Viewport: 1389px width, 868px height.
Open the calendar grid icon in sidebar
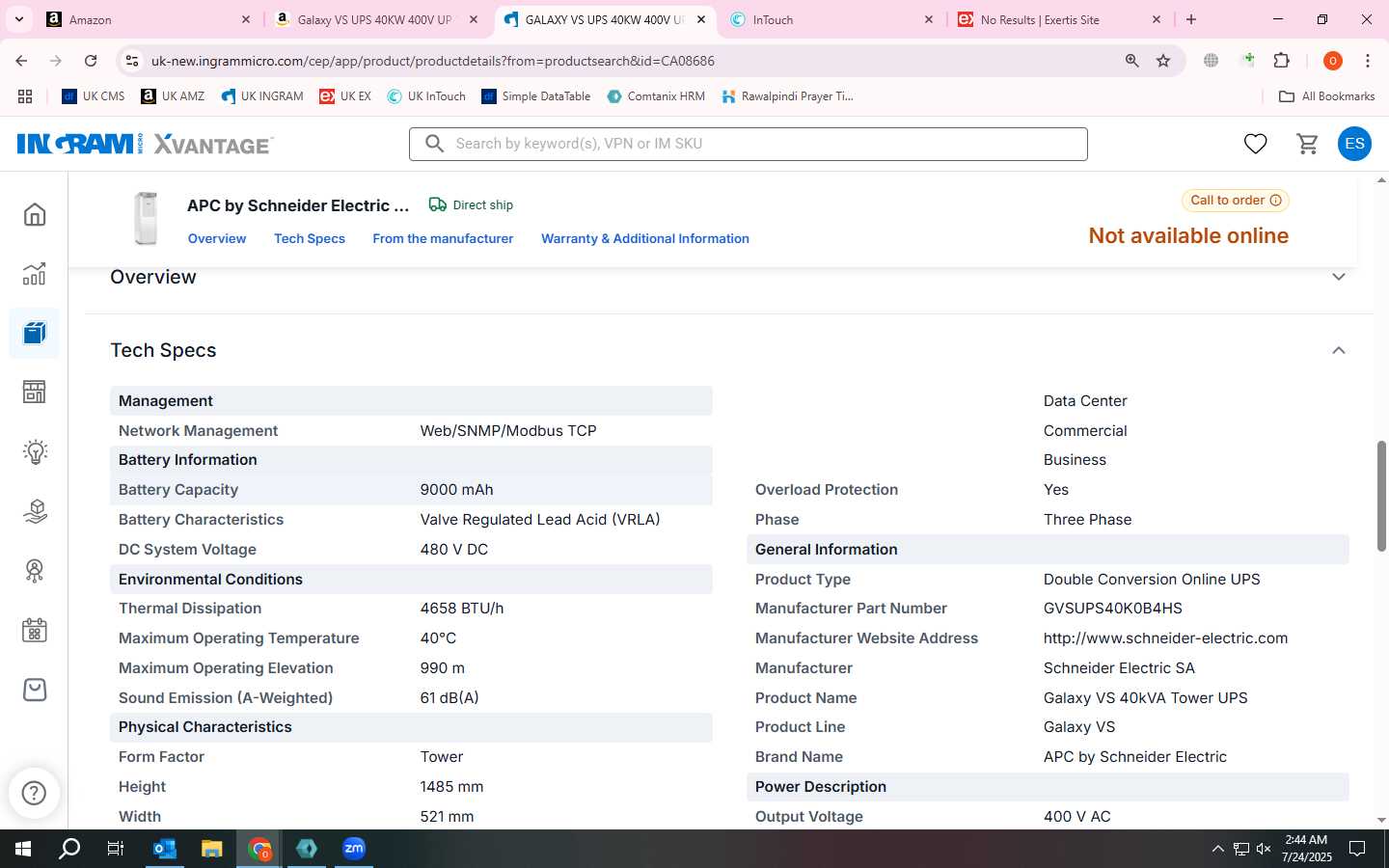35,631
